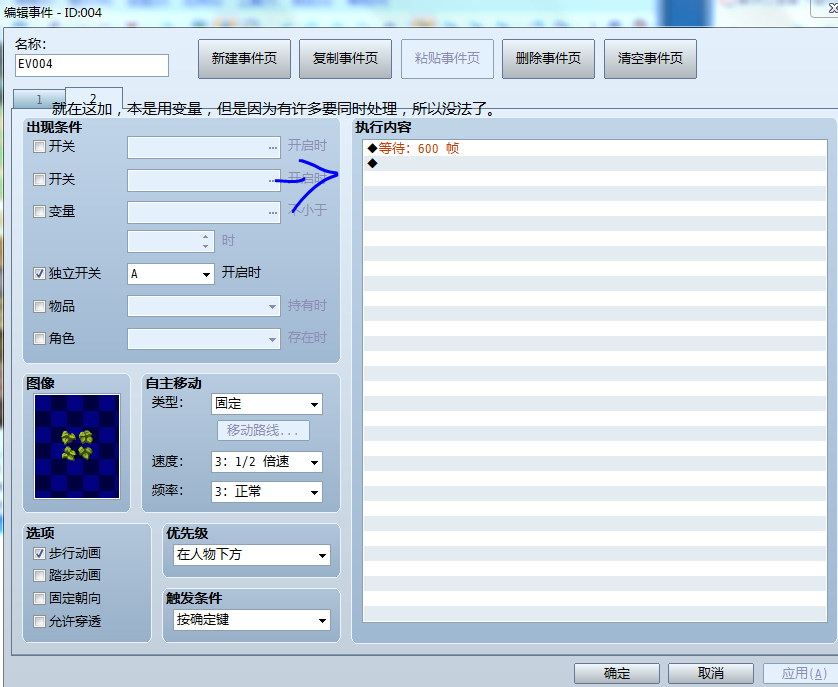This screenshot has width=838, height=687.
Task: Click the event graphic image preview
Action: pyautogui.click(x=77, y=446)
